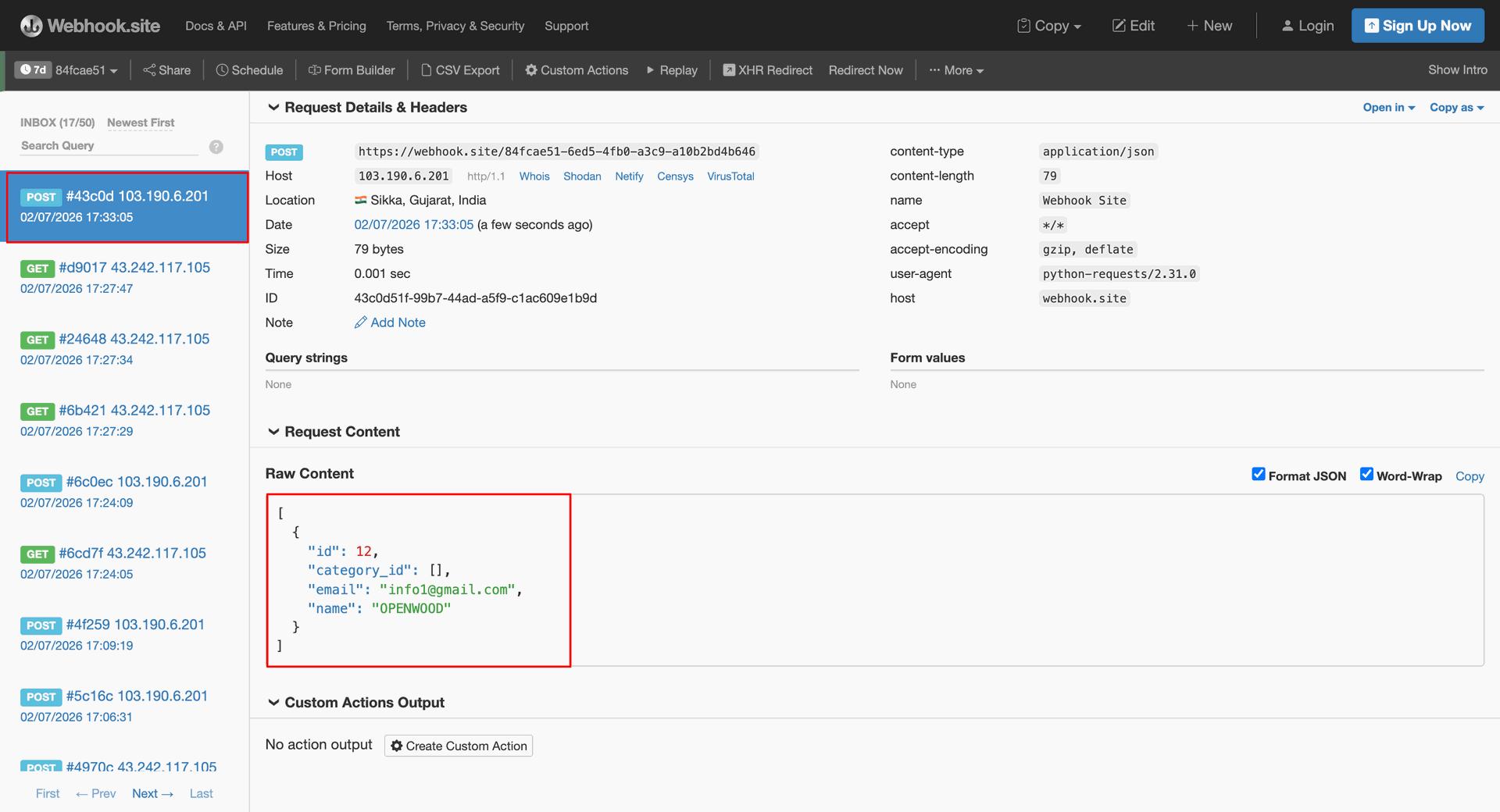Image resolution: width=1500 pixels, height=812 pixels.
Task: Click the Replay play icon
Action: click(650, 70)
